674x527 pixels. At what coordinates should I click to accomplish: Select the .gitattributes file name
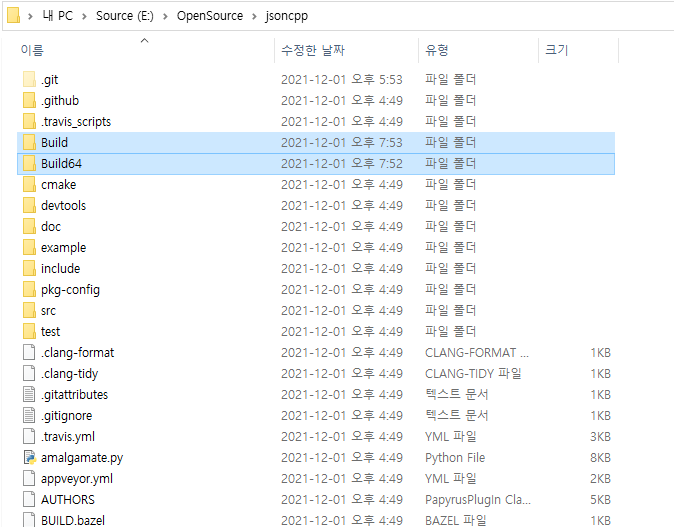pos(75,395)
